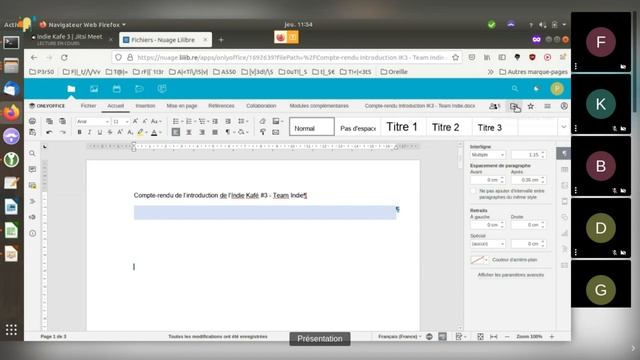
Task: Switch to Mise en page tab
Action: [182, 106]
